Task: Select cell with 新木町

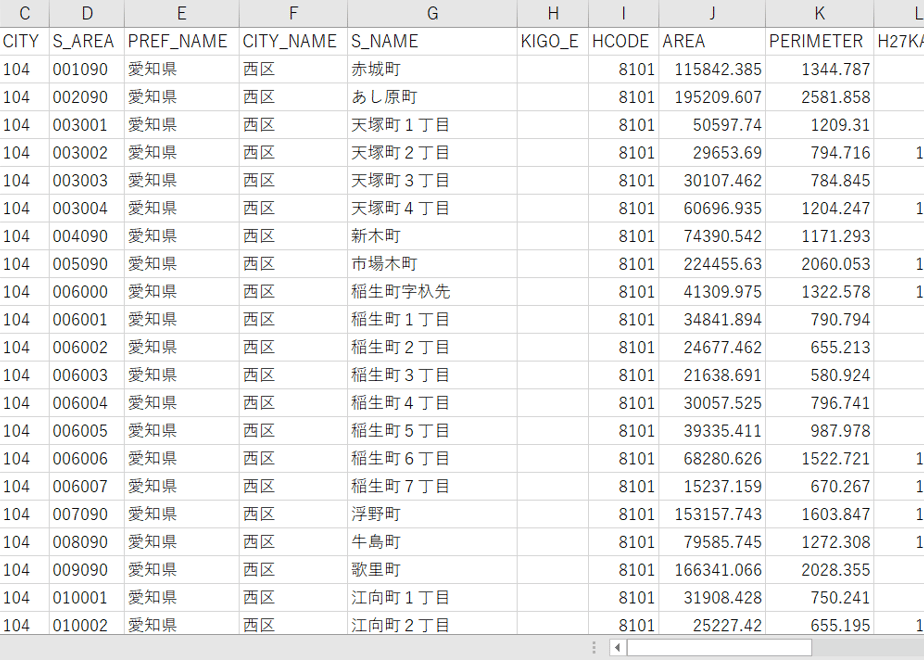Action: 433,236
